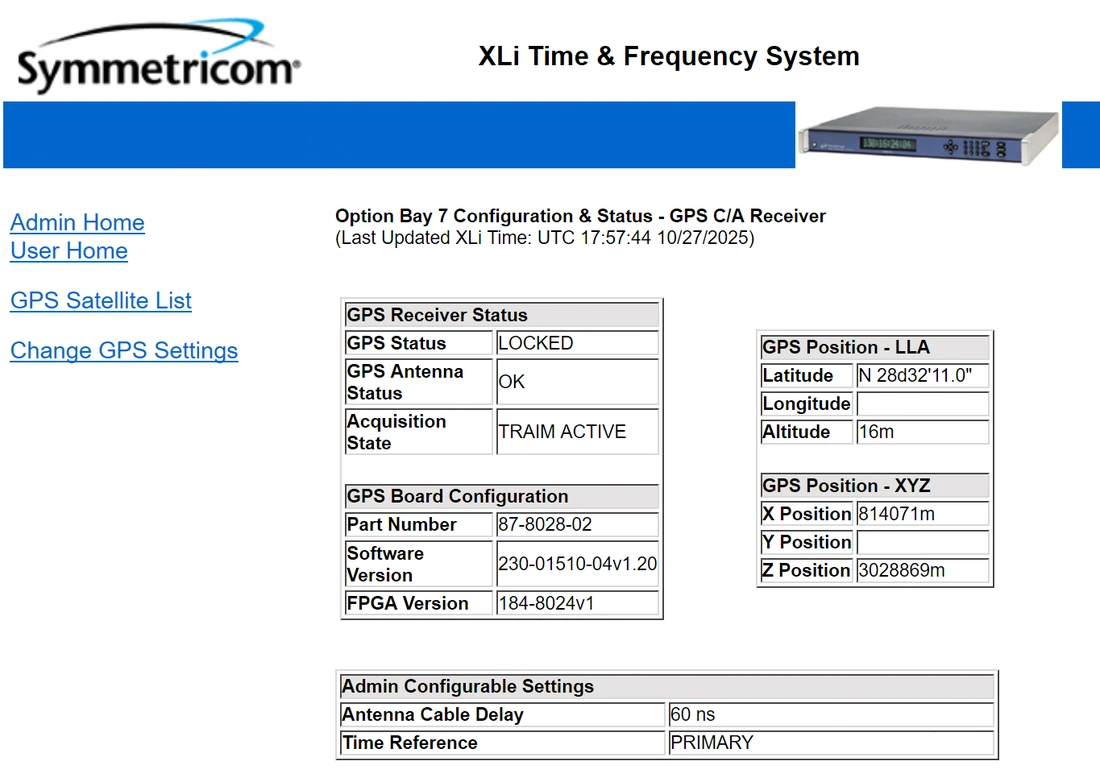Open Change GPS Settings page
This screenshot has height=782, width=1100.
coord(124,351)
